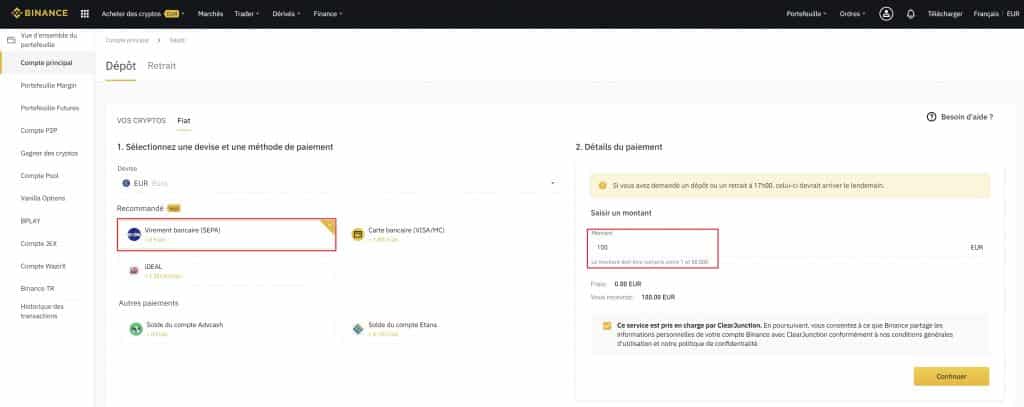This screenshot has width=1024, height=407.
Task: Select Solde du compte Advcash option
Action: 227,329
